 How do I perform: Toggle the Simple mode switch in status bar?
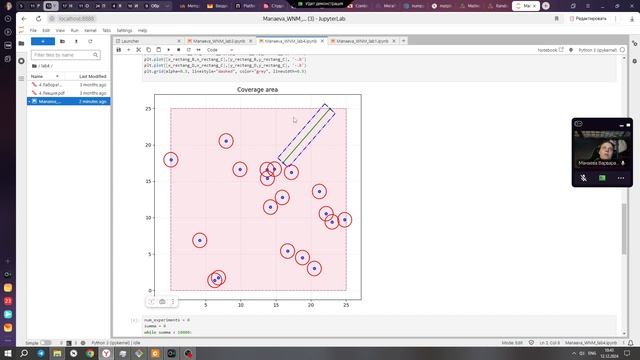click(46, 343)
